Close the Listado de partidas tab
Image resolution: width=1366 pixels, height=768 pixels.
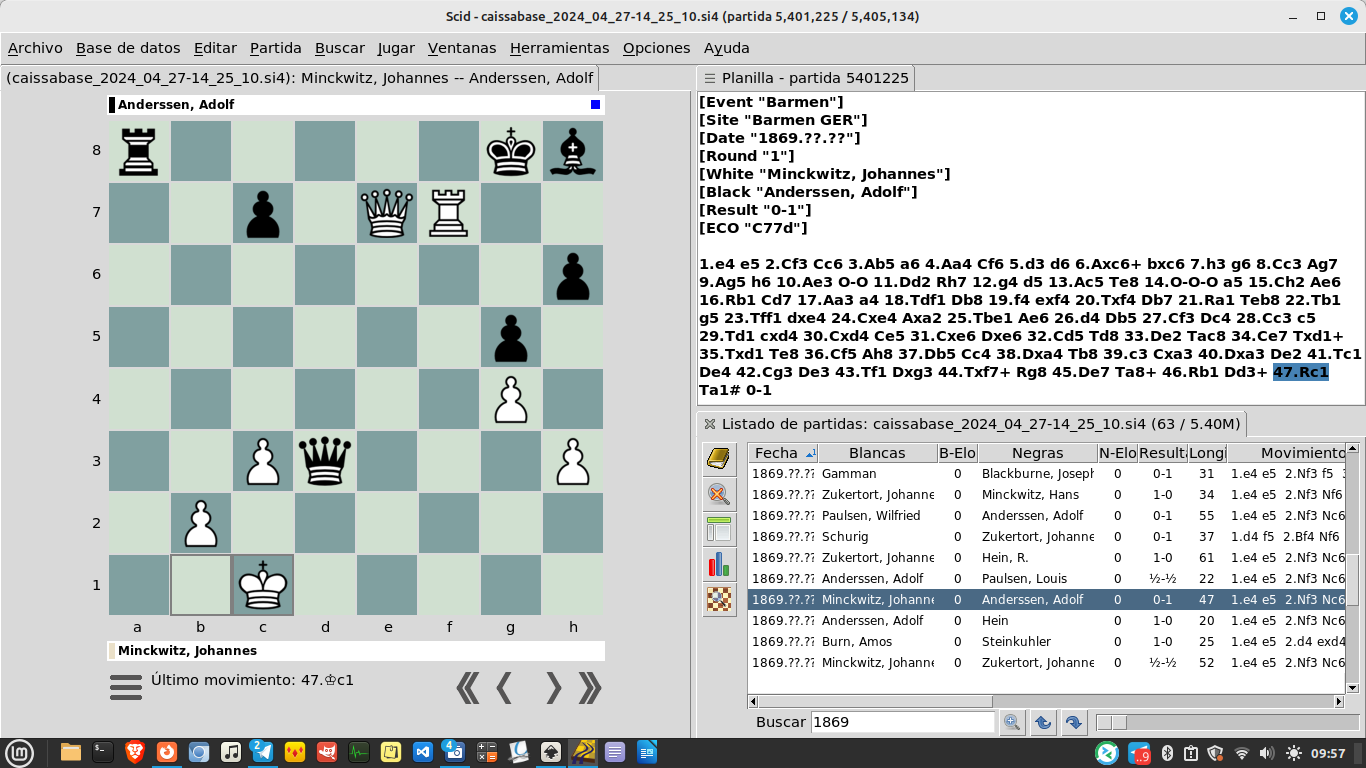click(709, 424)
